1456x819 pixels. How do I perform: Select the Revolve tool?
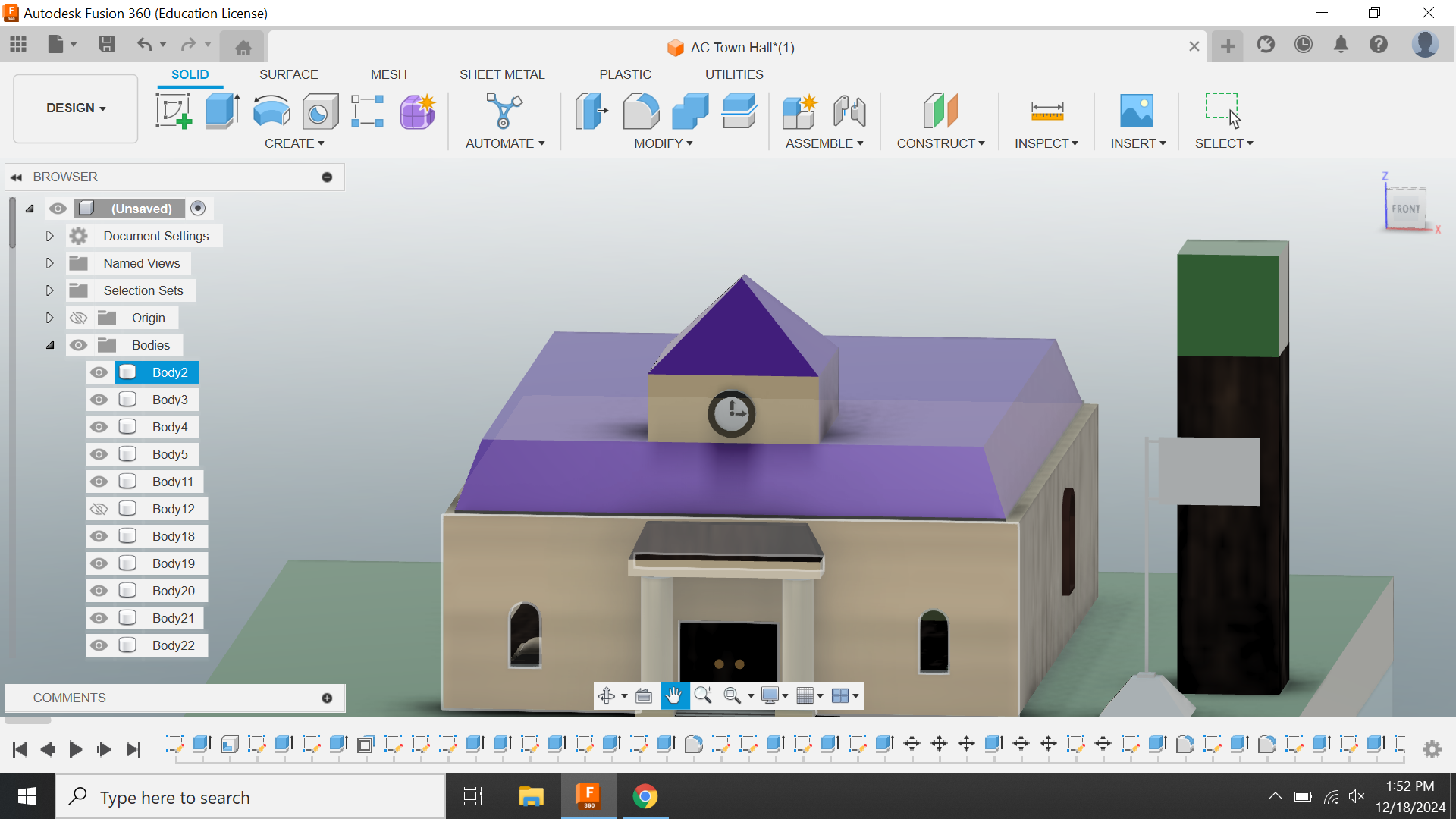pos(271,111)
